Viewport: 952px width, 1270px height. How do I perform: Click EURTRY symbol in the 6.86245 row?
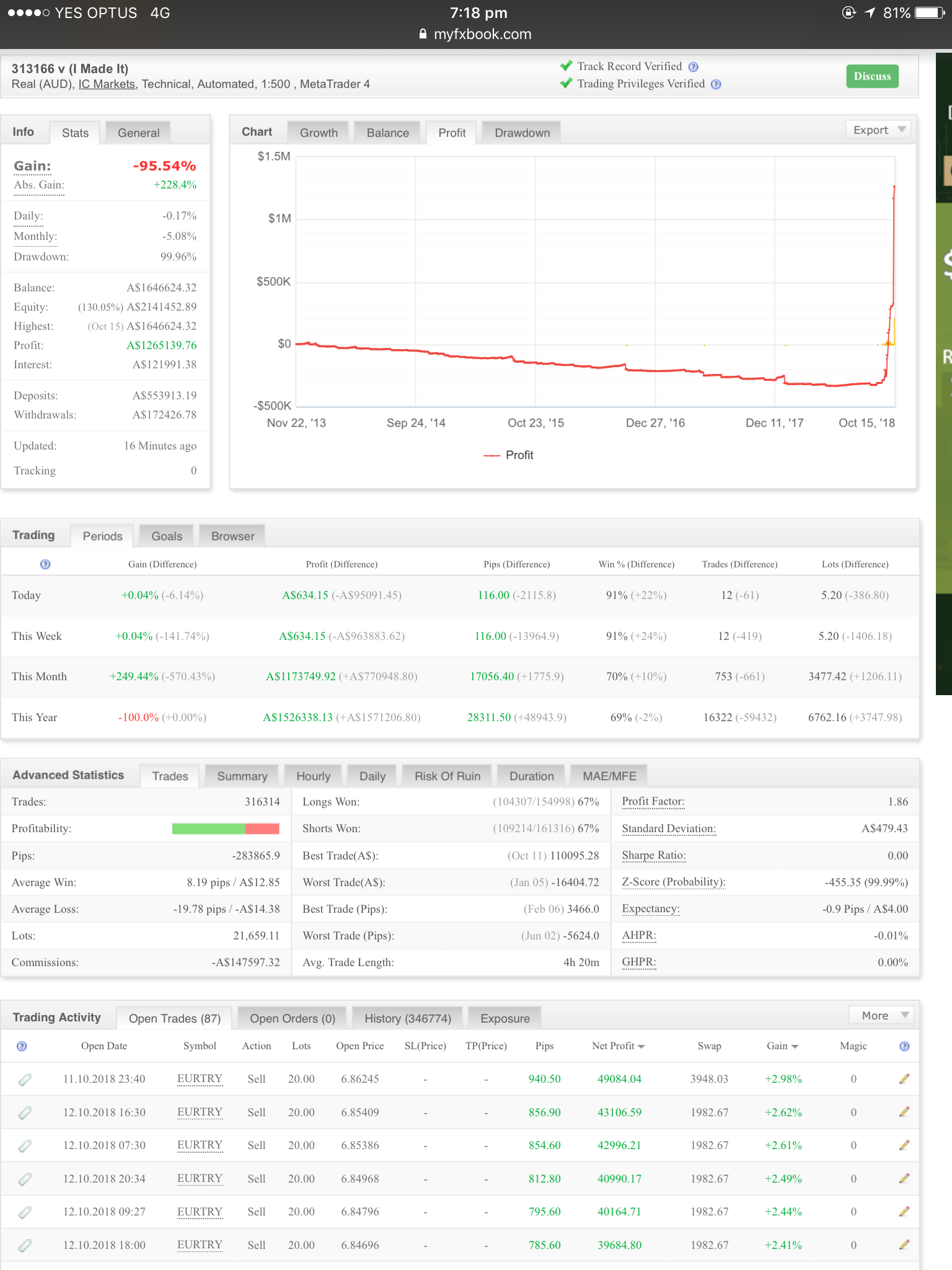click(200, 1079)
